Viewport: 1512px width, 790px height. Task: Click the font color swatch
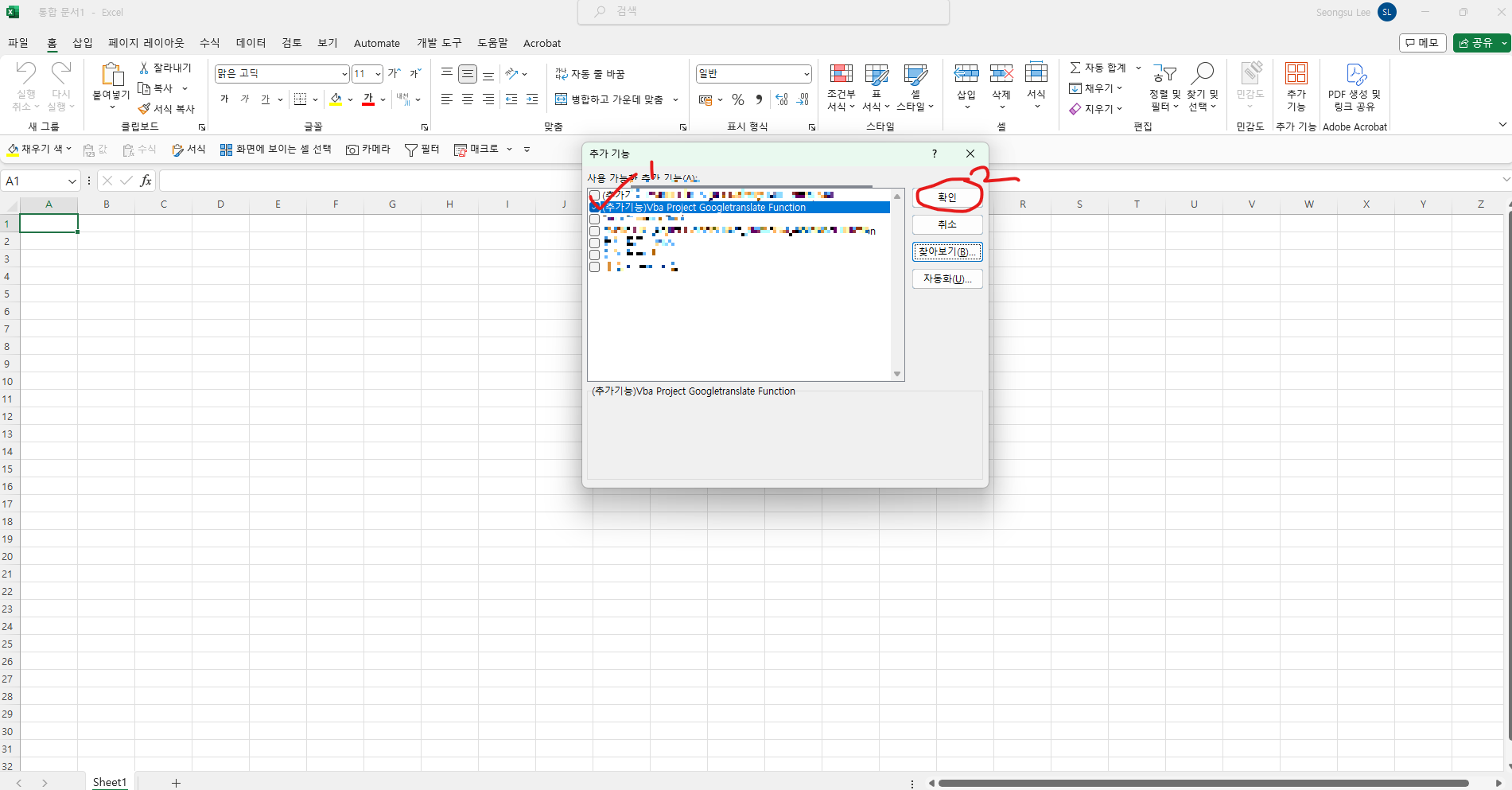click(x=368, y=99)
